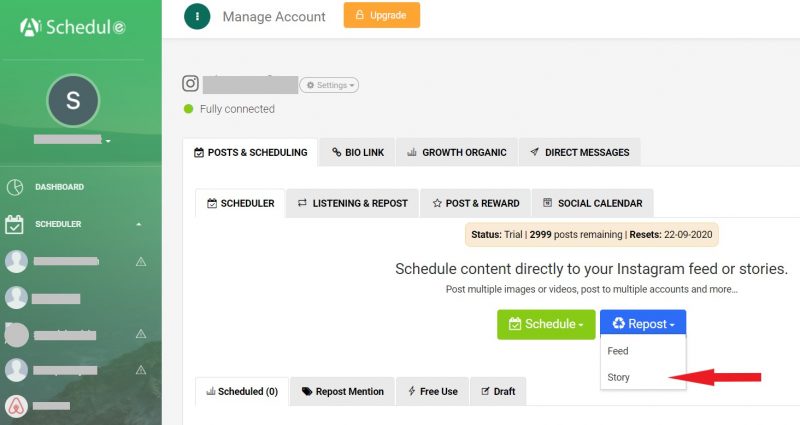Screen dimensions: 800x425
Task: Open the Draft tab
Action: (x=498, y=391)
